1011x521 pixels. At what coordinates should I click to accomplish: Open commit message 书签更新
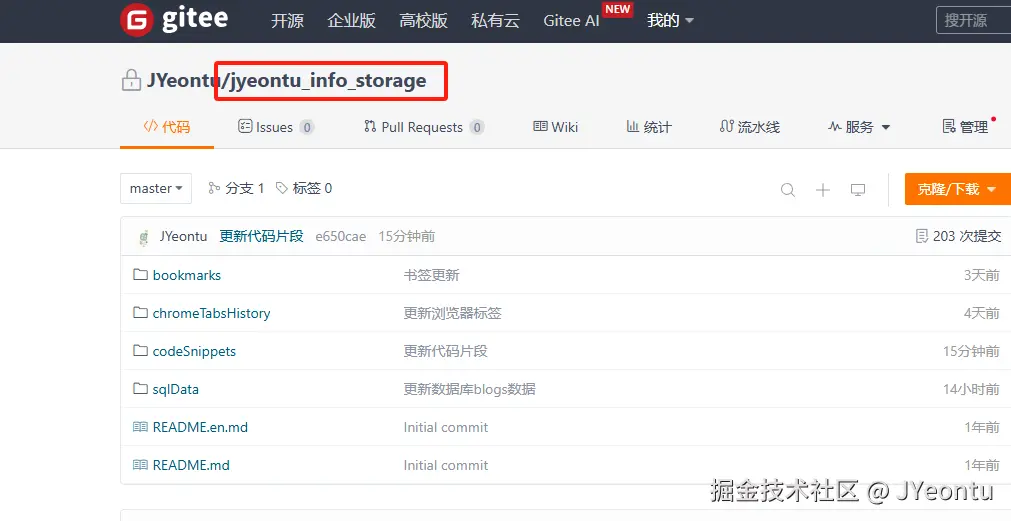pyautogui.click(x=431, y=275)
